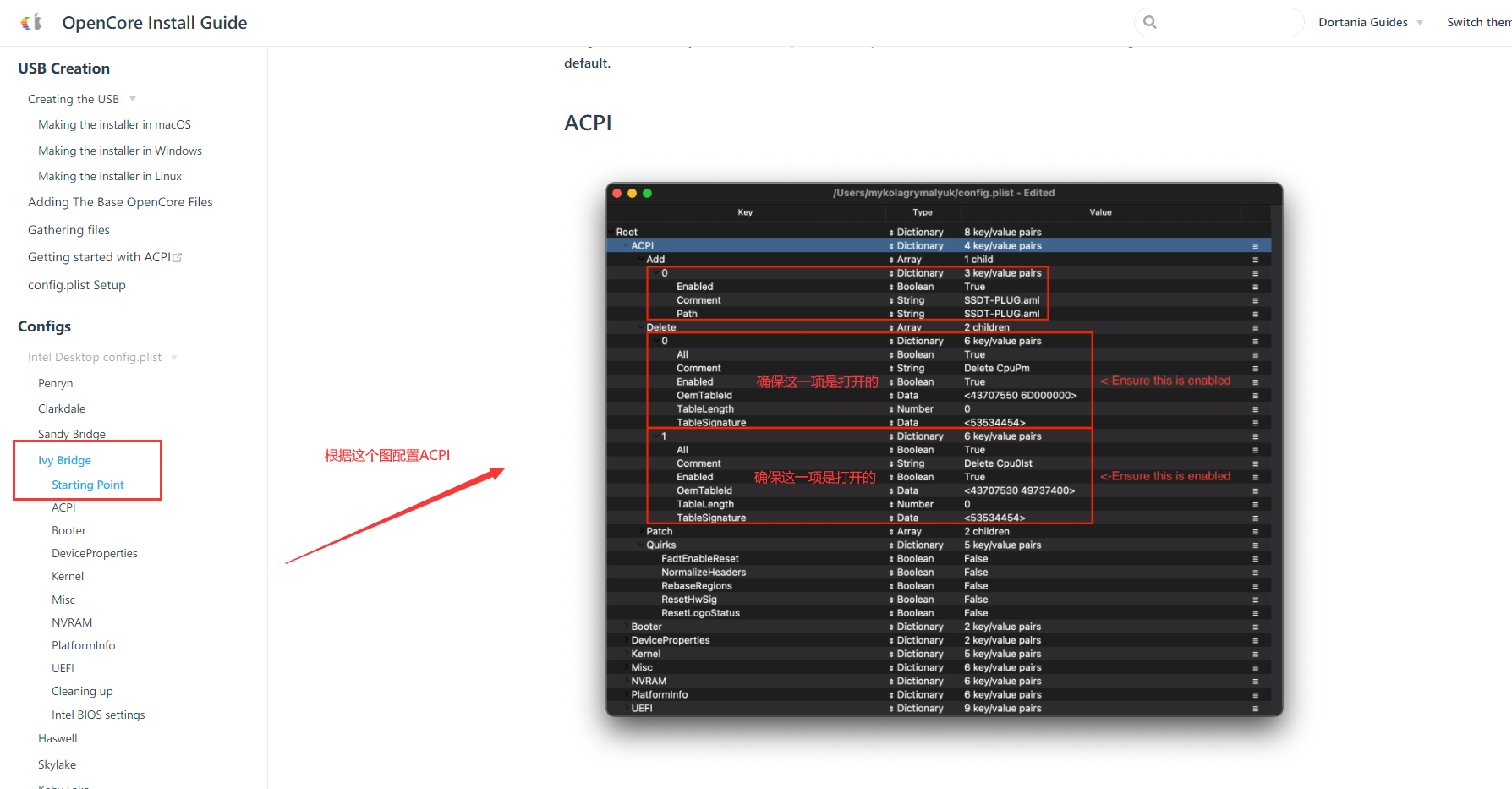Open the Dortania Guides dropdown

(x=1370, y=22)
